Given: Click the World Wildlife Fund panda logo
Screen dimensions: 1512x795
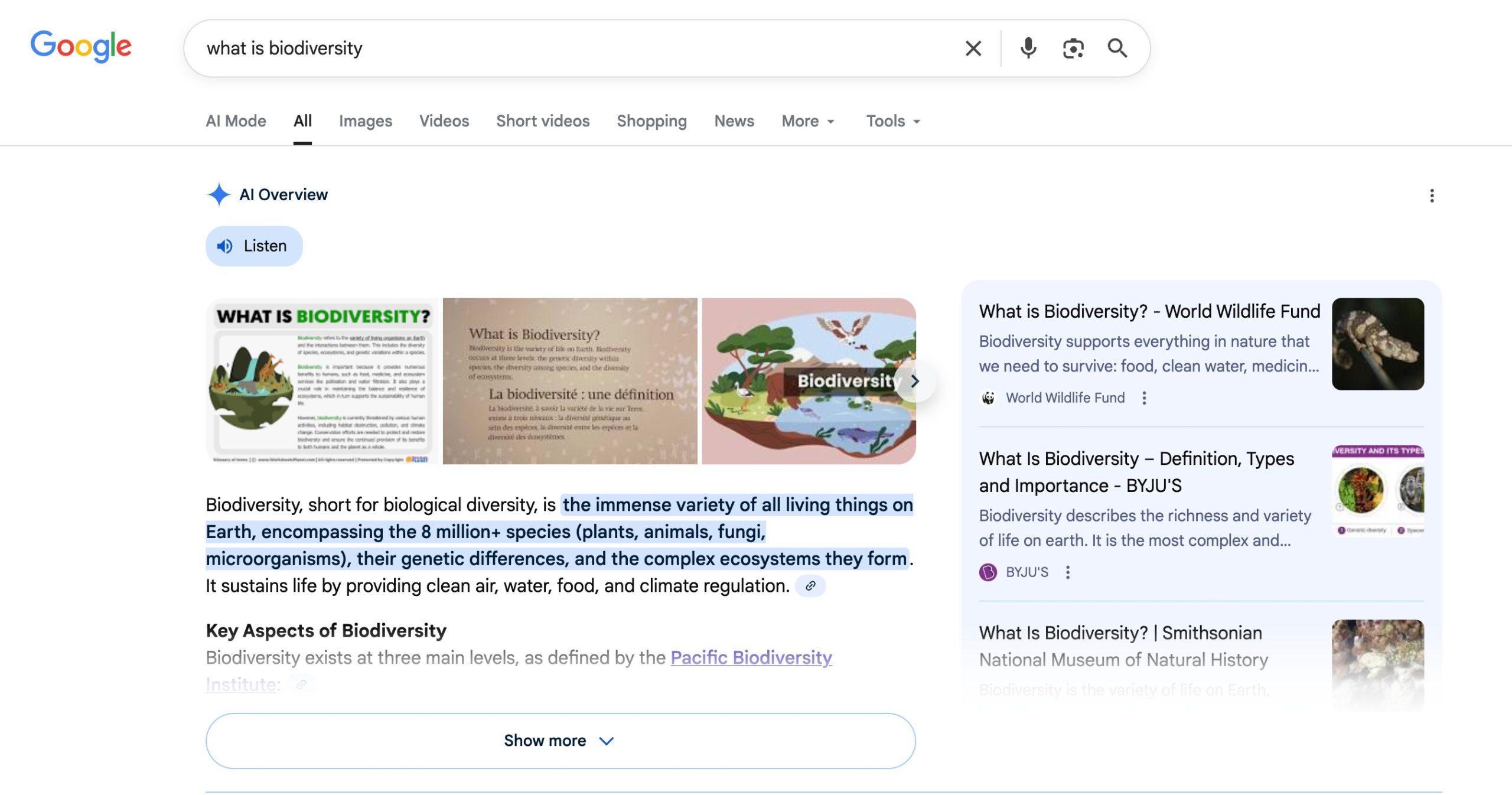Looking at the screenshot, I should coord(989,397).
